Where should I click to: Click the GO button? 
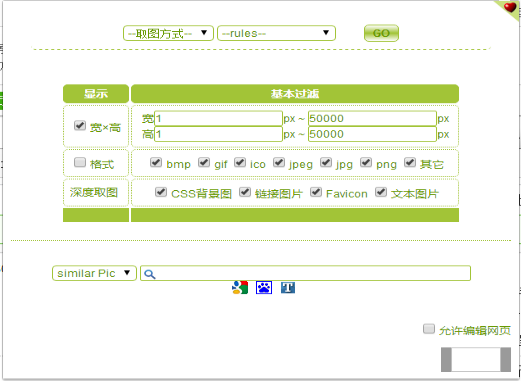tap(381, 33)
